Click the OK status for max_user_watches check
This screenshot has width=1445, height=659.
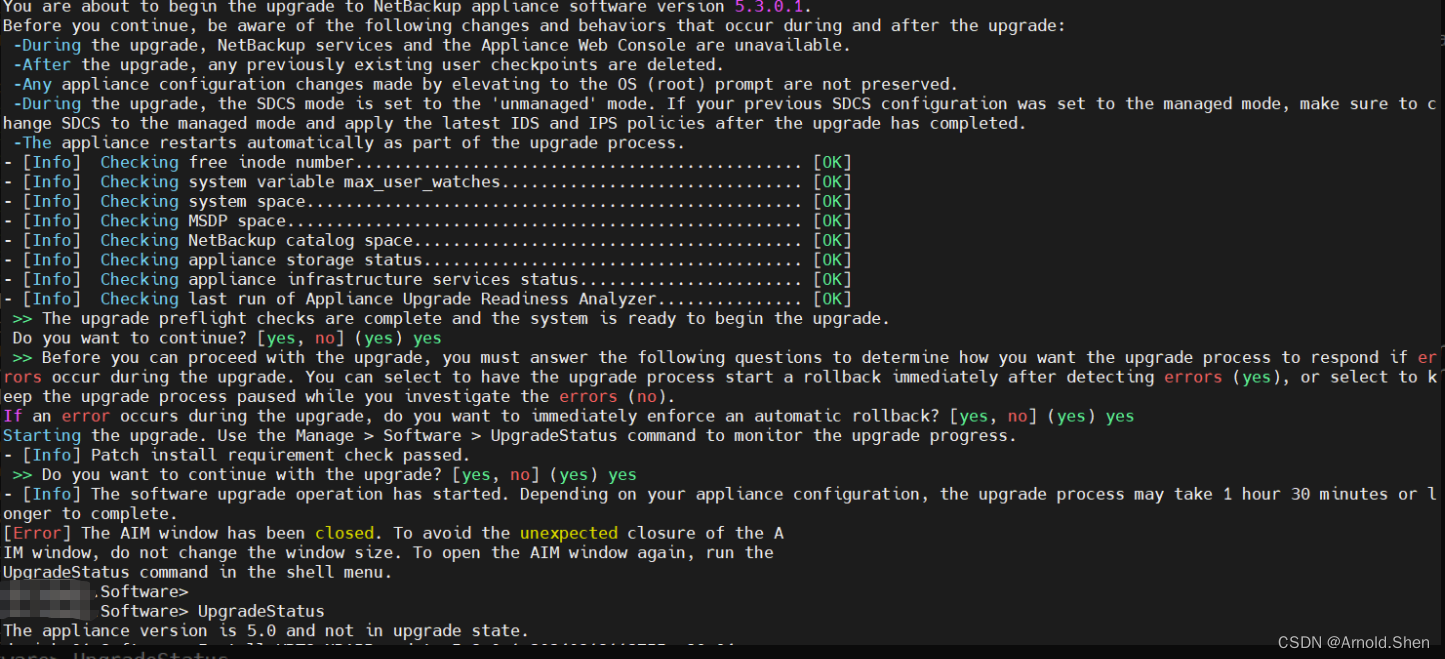832,182
